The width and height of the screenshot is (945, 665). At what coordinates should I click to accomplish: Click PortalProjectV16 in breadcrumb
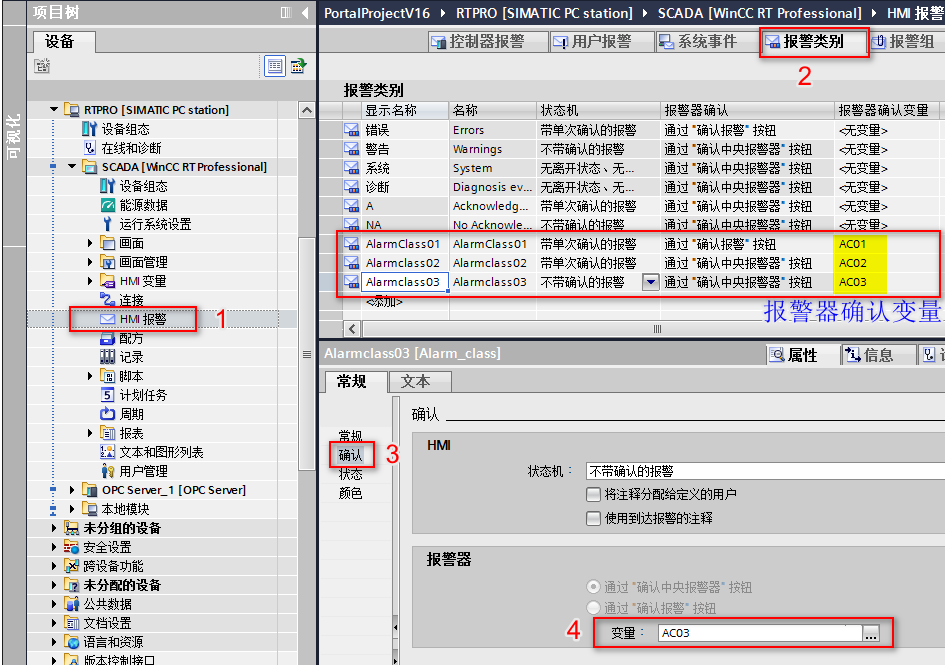377,13
